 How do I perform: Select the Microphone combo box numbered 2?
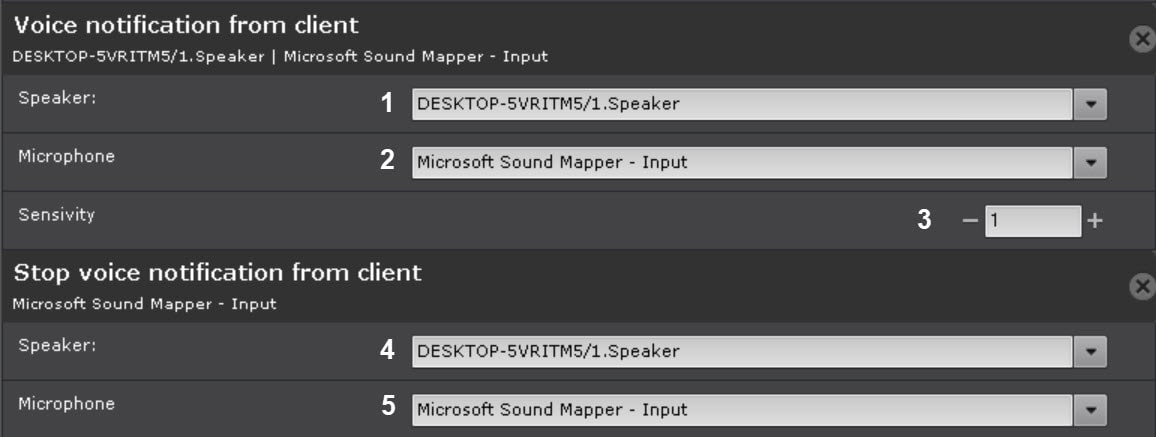click(x=742, y=162)
